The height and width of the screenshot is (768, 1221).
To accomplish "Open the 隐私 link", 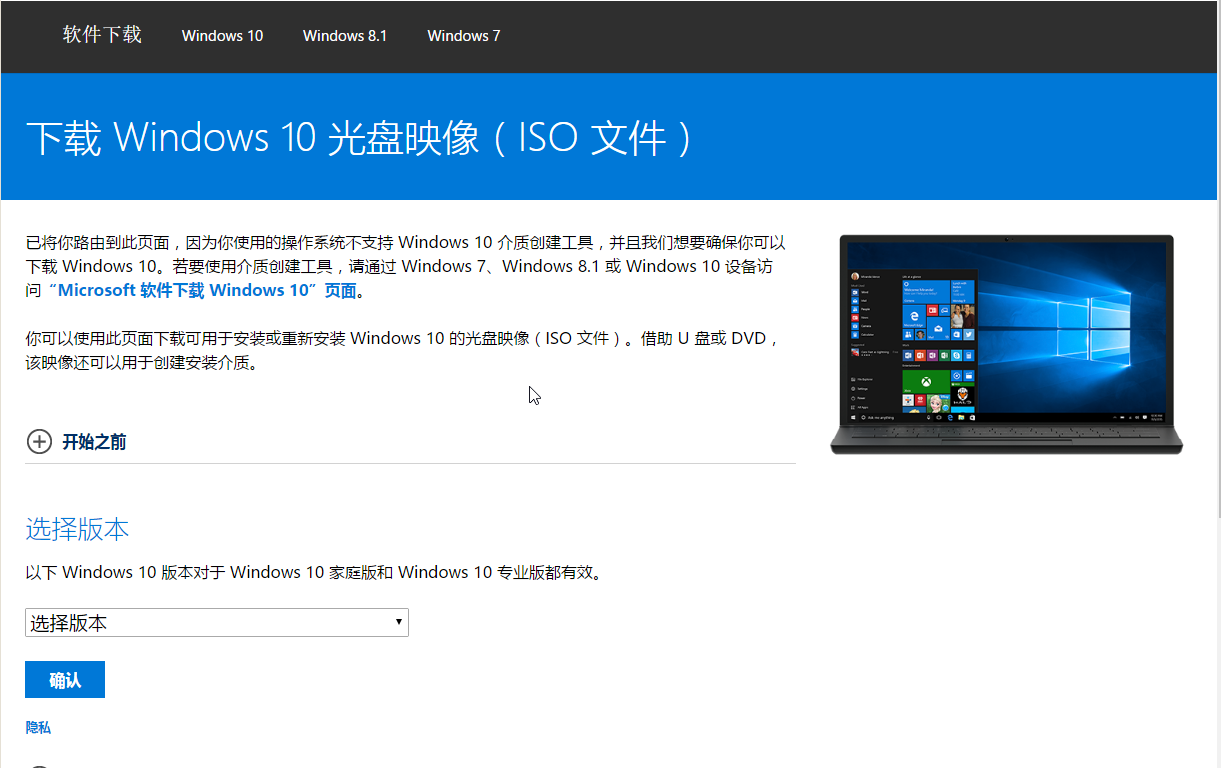I will point(38,728).
